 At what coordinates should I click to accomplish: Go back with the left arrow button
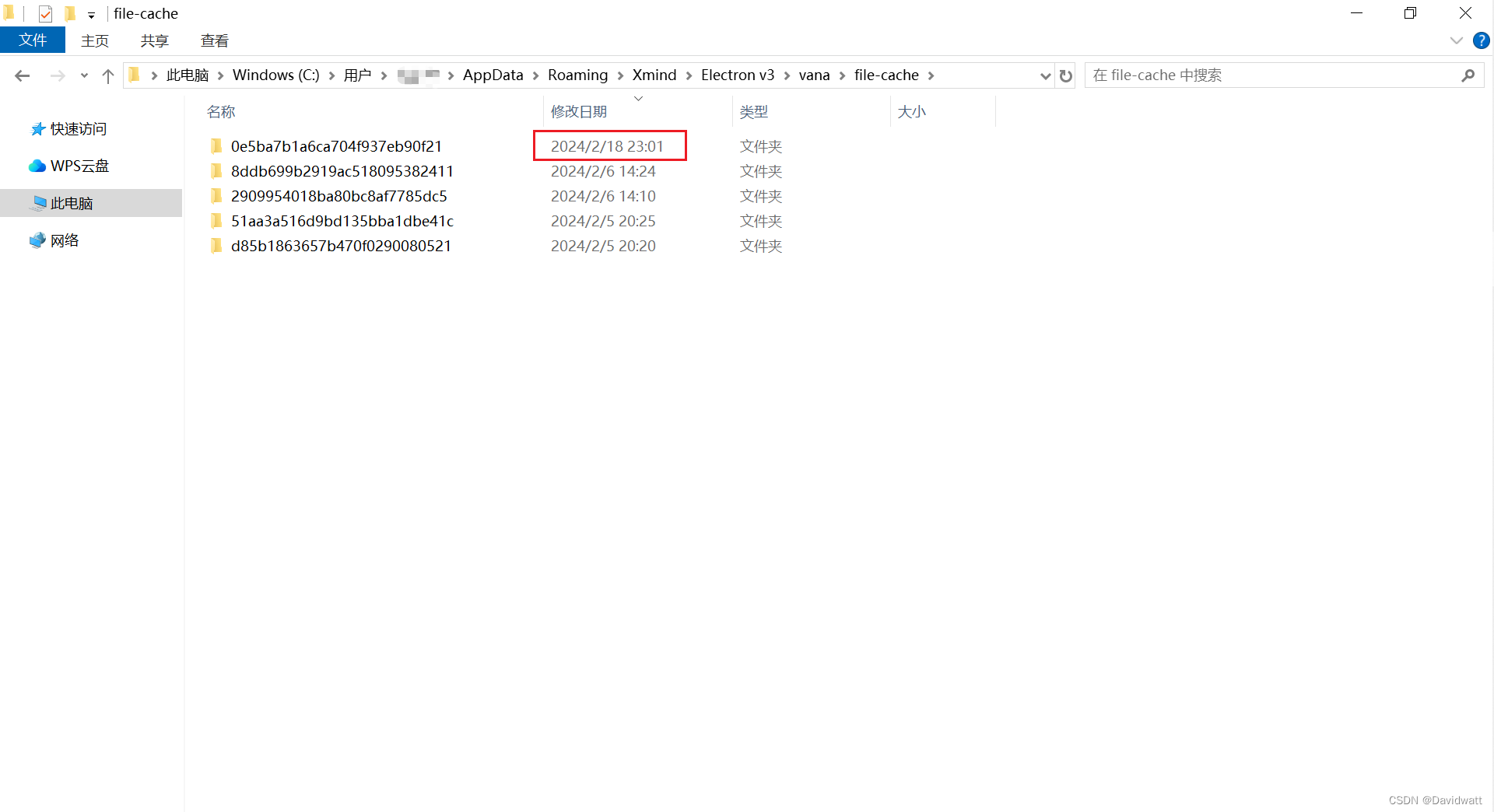pos(23,75)
